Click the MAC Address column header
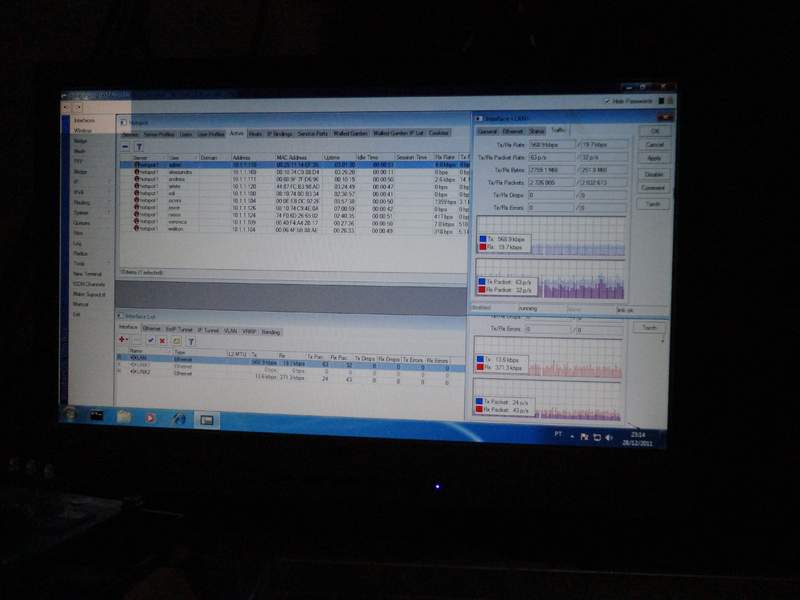The height and width of the screenshot is (600, 800). 298,157
